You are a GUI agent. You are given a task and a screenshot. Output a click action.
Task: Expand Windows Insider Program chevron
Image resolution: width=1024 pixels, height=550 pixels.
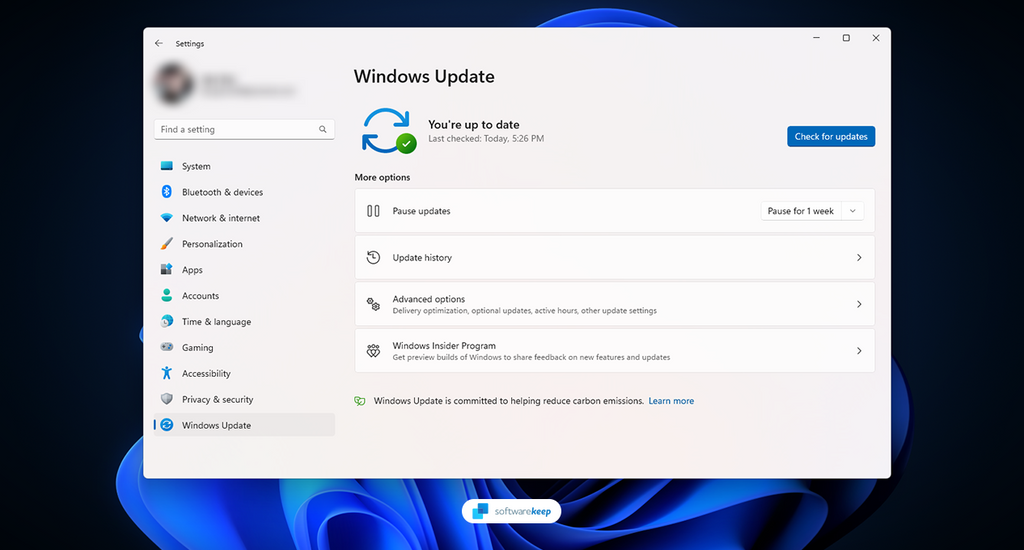[x=859, y=351]
